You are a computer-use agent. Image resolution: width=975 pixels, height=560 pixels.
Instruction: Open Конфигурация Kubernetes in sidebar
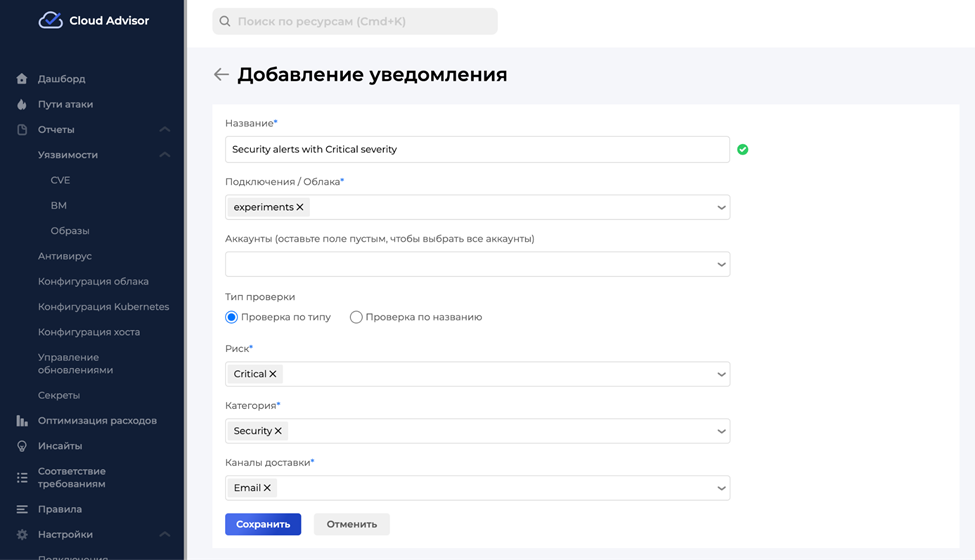point(103,307)
